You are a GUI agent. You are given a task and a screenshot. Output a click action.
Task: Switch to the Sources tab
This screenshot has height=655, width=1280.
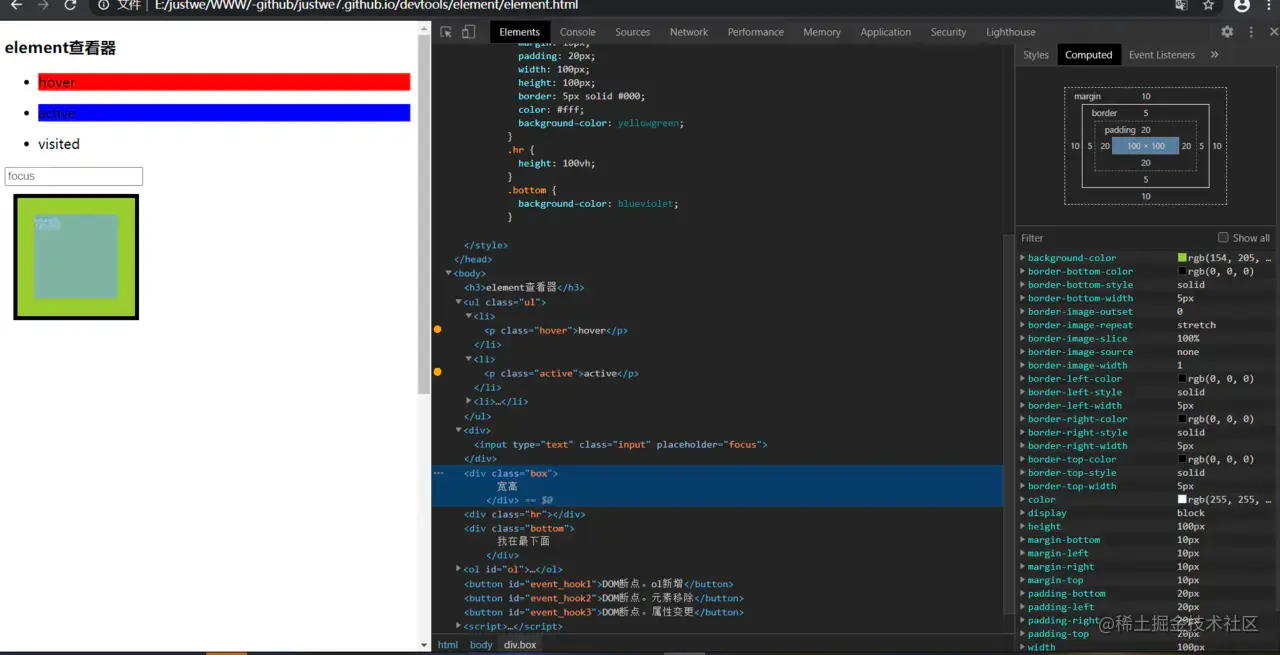click(632, 32)
